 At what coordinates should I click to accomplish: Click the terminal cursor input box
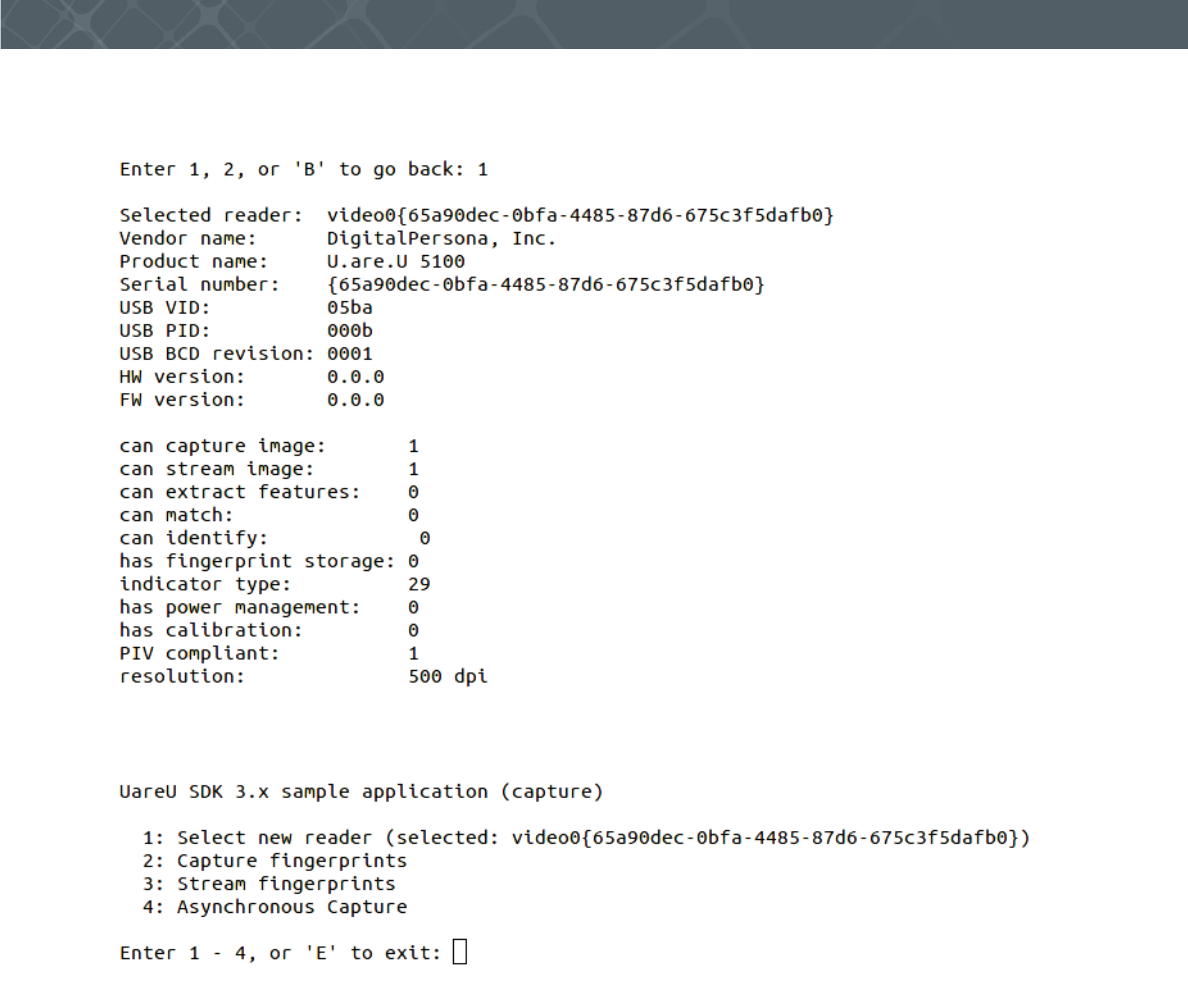click(x=460, y=952)
